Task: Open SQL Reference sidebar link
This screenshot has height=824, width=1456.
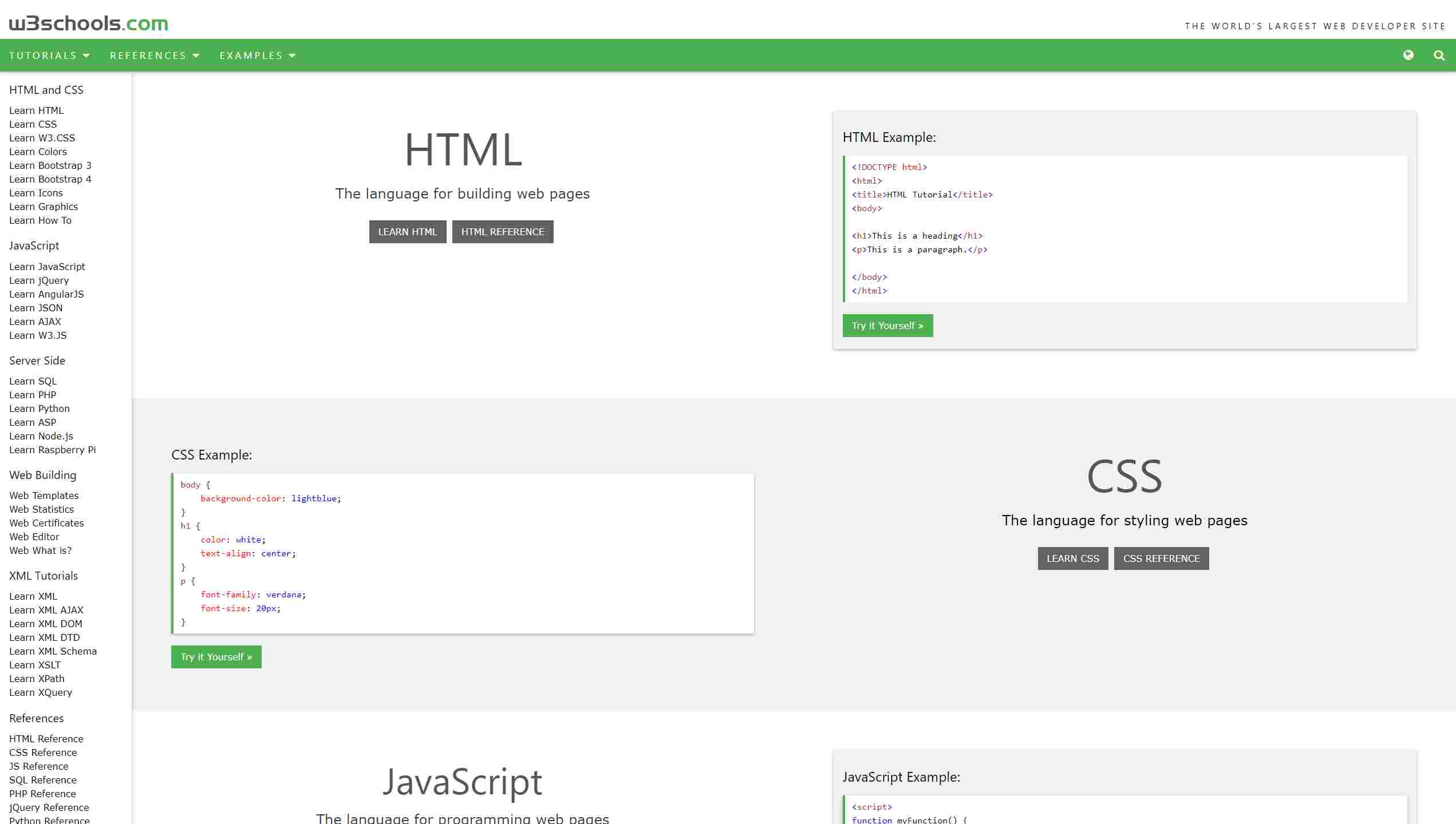Action: click(43, 780)
